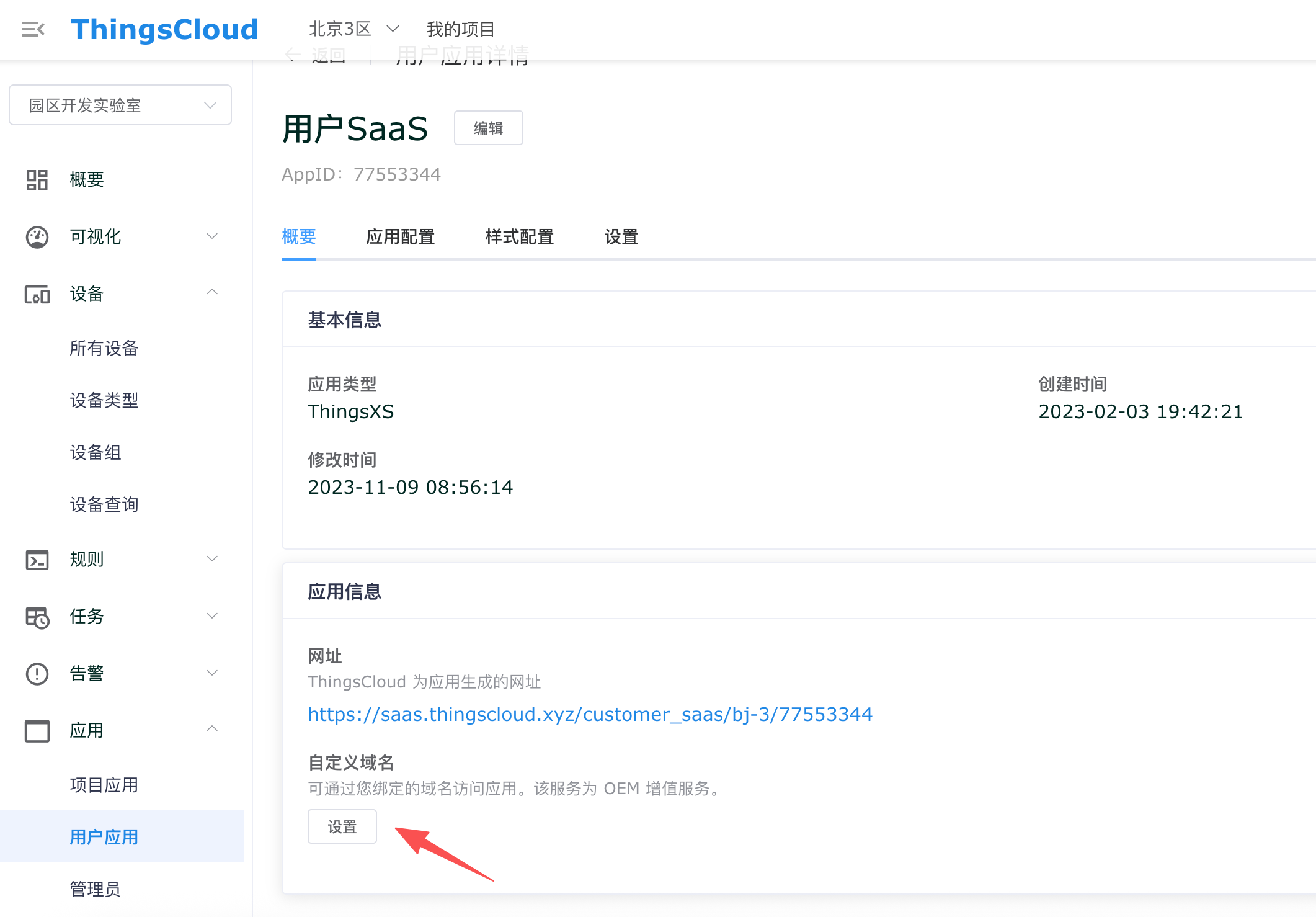The width and height of the screenshot is (1316, 917).
Task: Click the 概要 dashboard icon in sidebar
Action: (37, 180)
